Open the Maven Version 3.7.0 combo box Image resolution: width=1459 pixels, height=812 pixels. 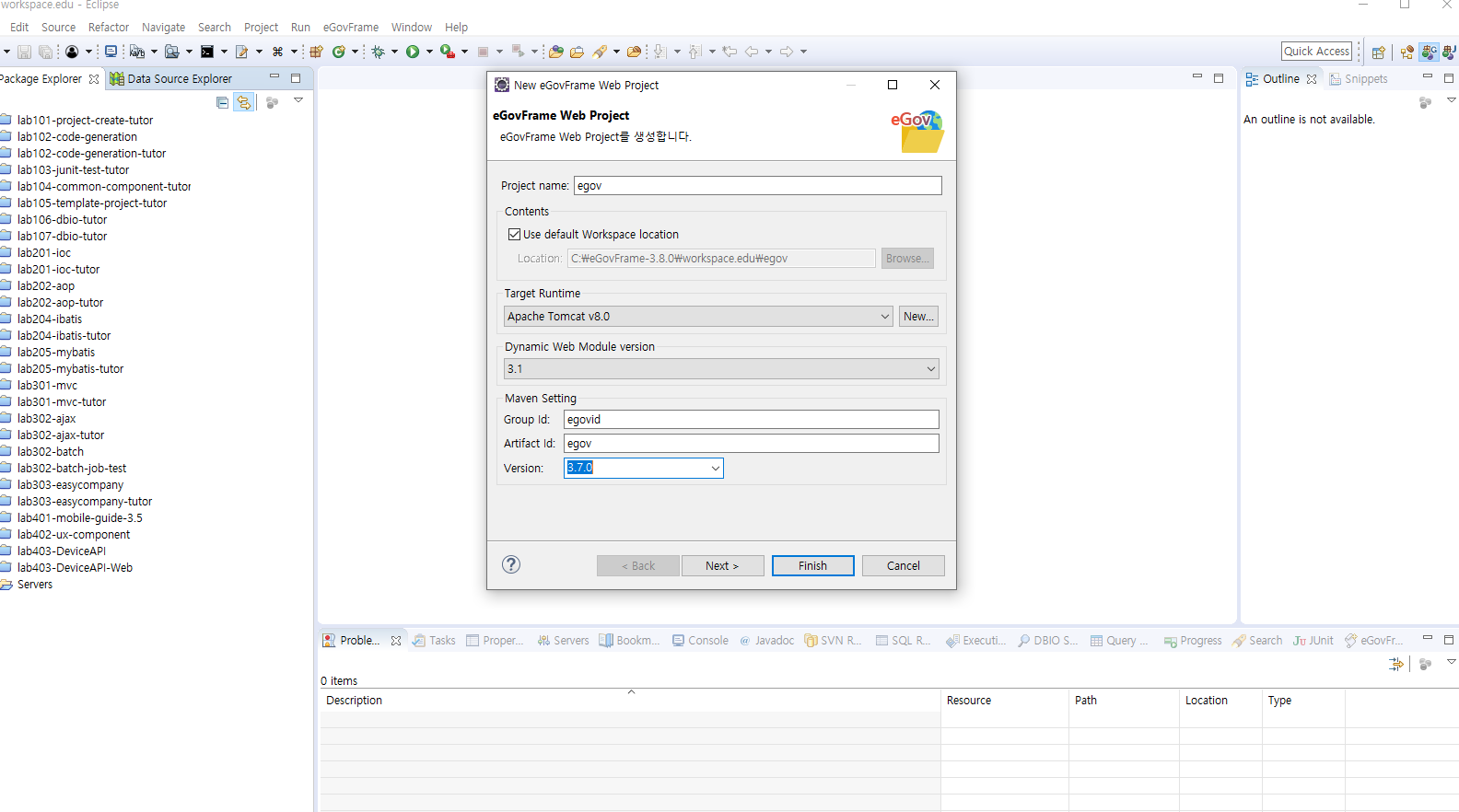(643, 468)
